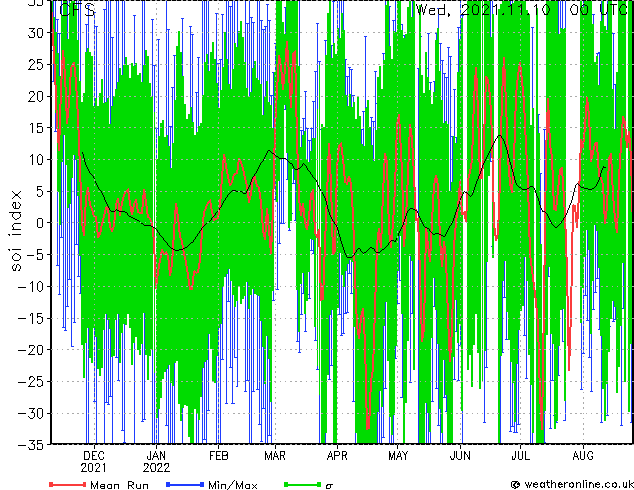This screenshot has width=634, height=490.
Task: Click the 'Wed, 2021.11.10 00 UTC' date text
Action: [x=522, y=9]
